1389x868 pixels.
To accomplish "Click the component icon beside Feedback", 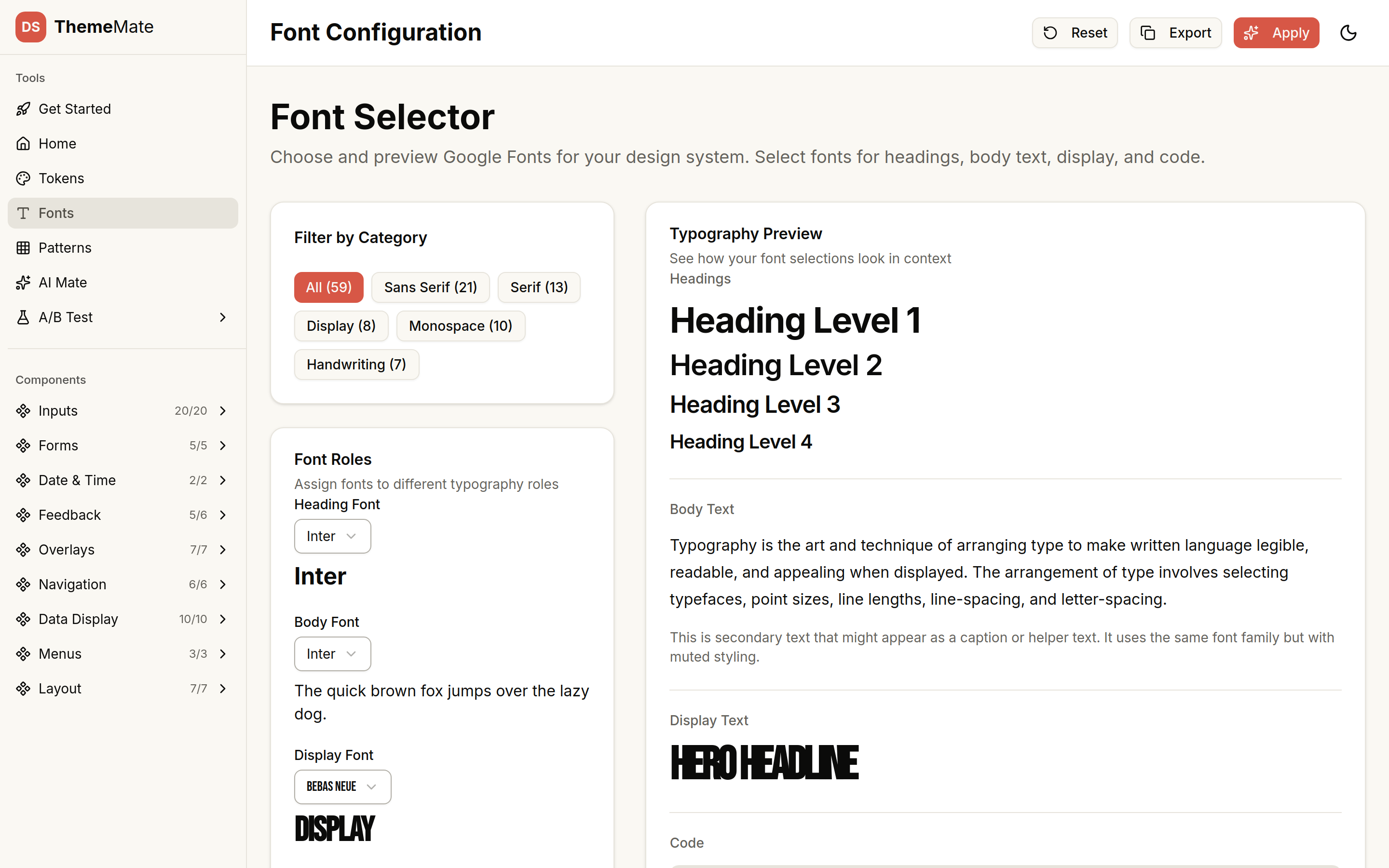I will 23,515.
